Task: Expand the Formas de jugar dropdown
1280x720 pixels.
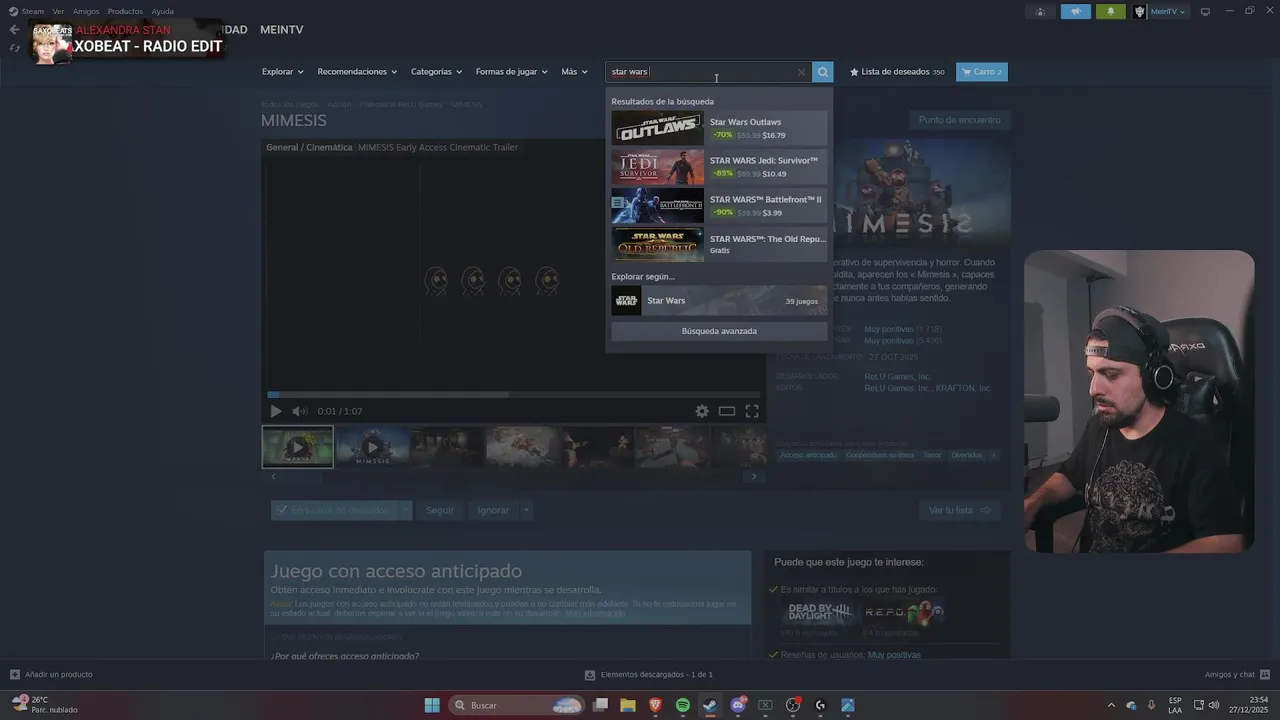Action: coord(511,72)
